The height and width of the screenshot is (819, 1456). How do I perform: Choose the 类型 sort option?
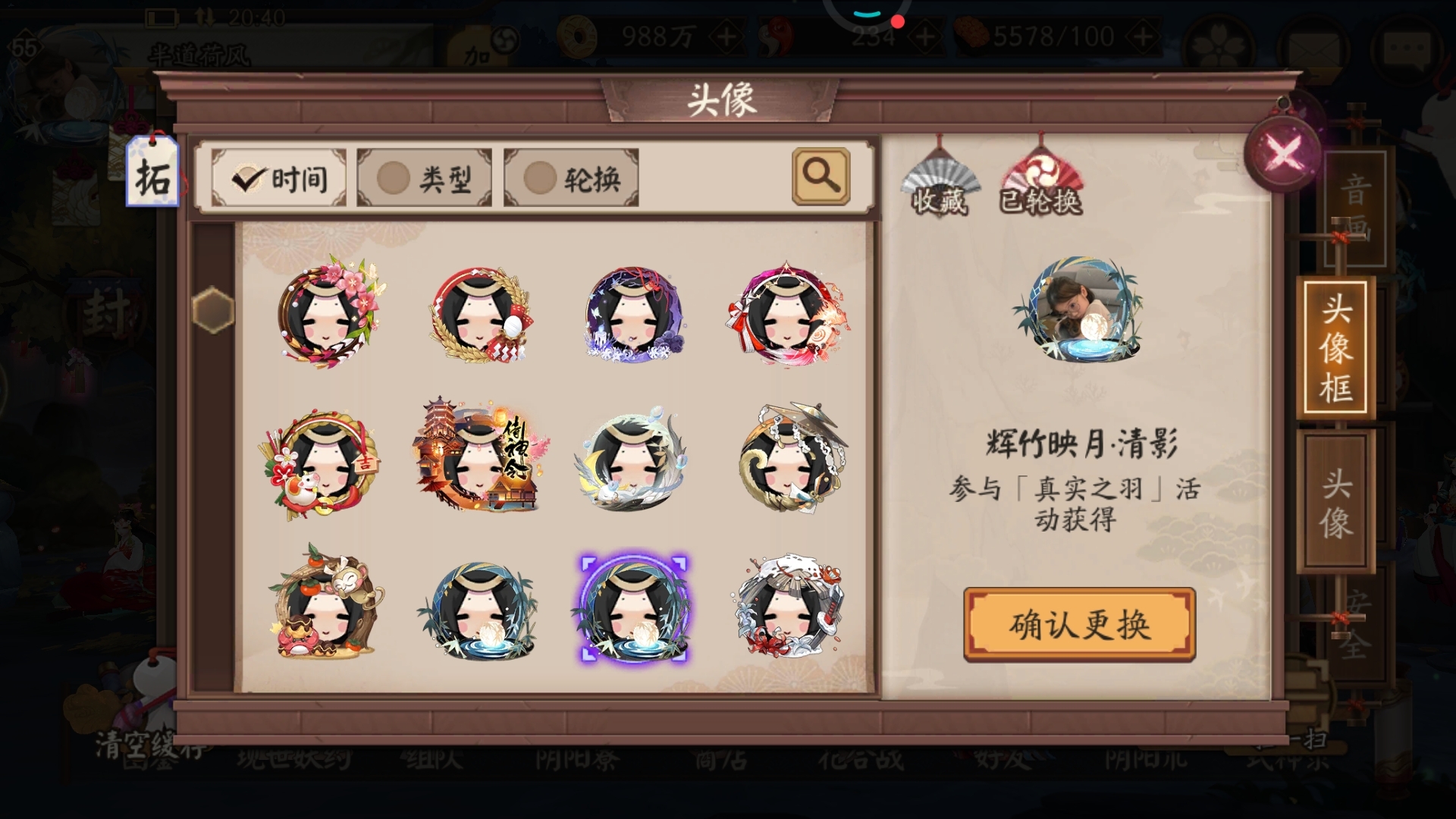pyautogui.click(x=424, y=177)
